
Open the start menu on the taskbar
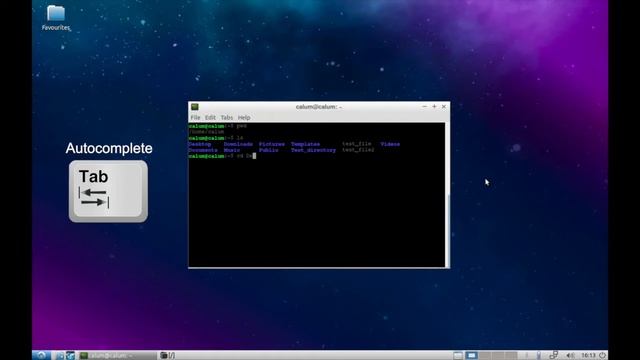42,355
